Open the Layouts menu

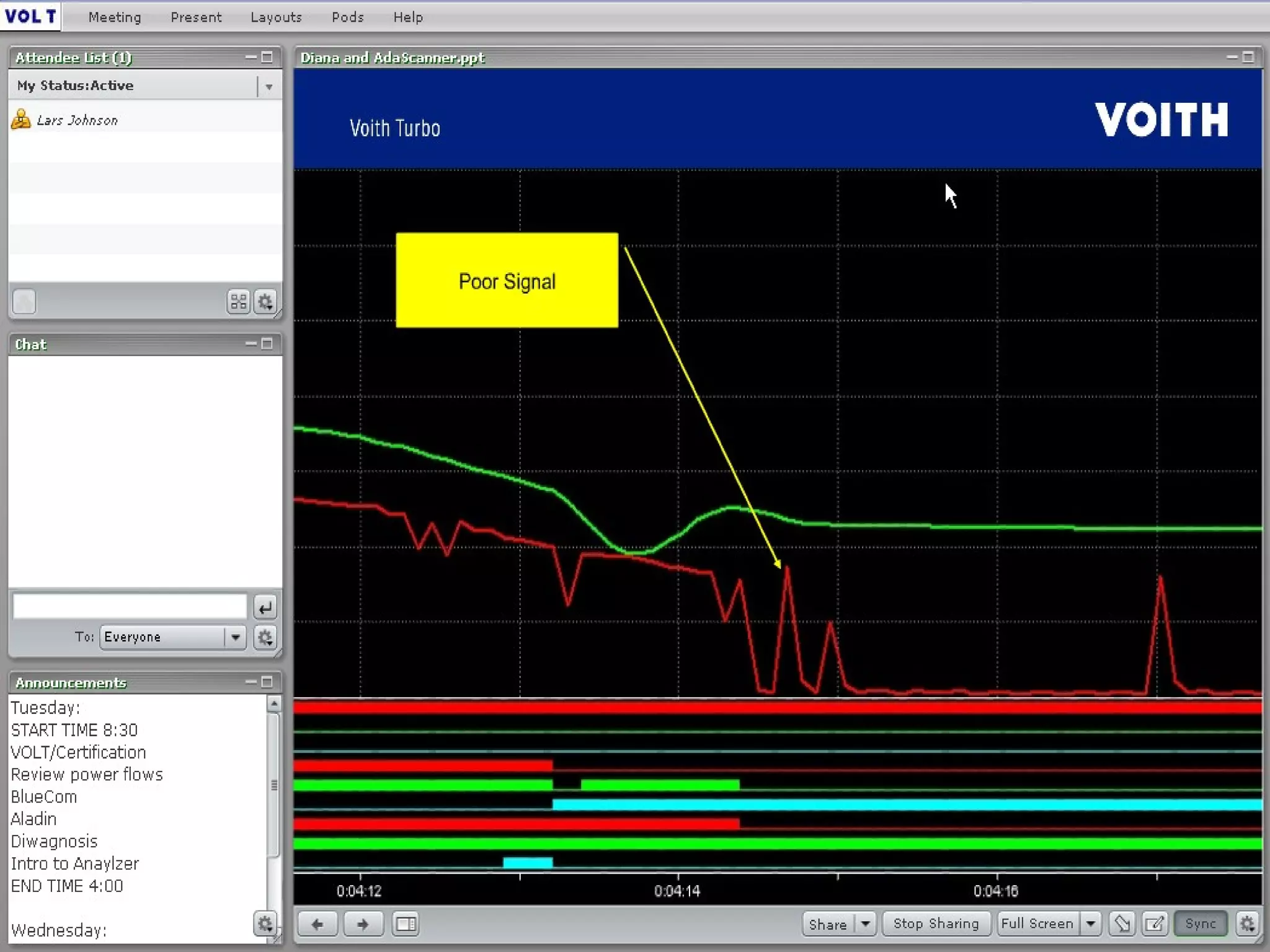[x=276, y=17]
